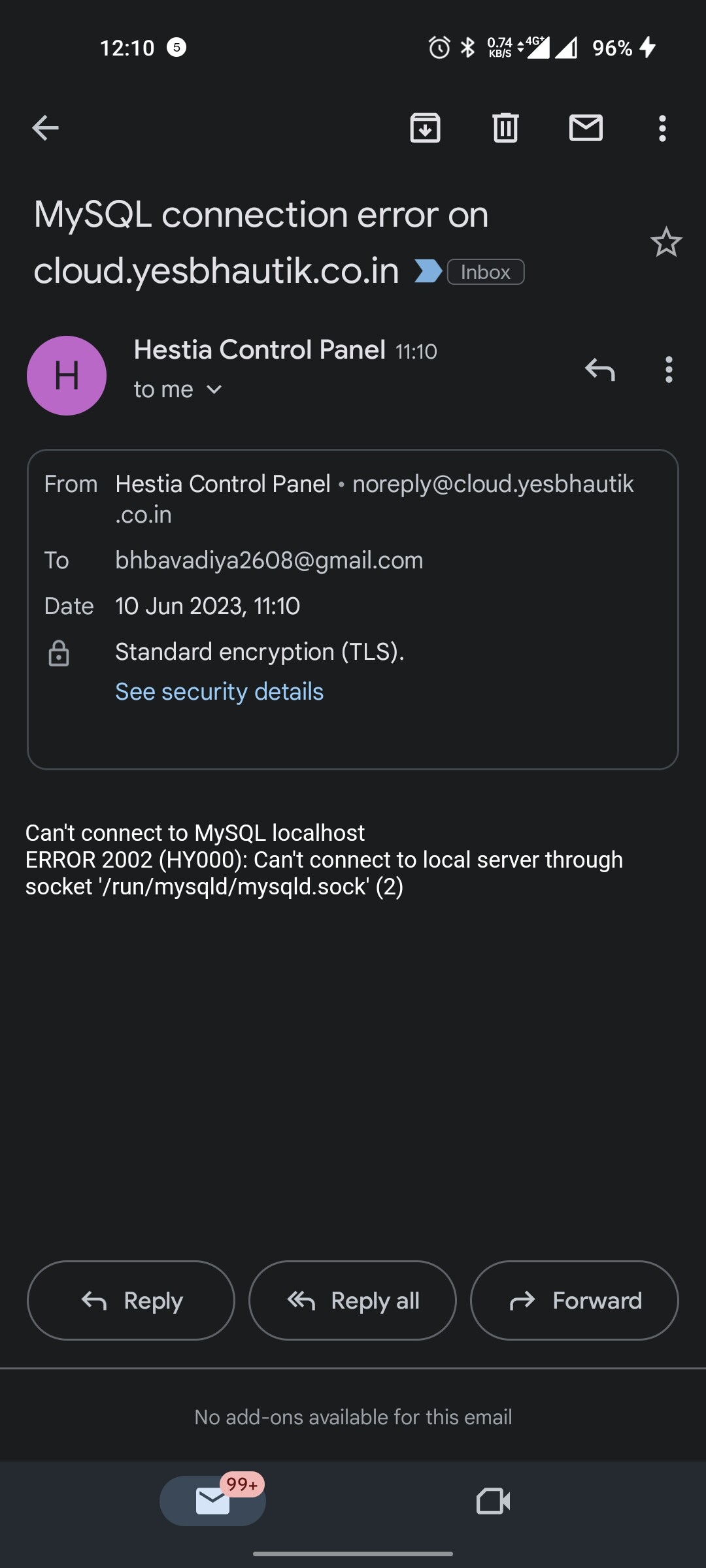Tap the Inbox label chip
Viewport: 706px width, 1568px height.
(486, 272)
